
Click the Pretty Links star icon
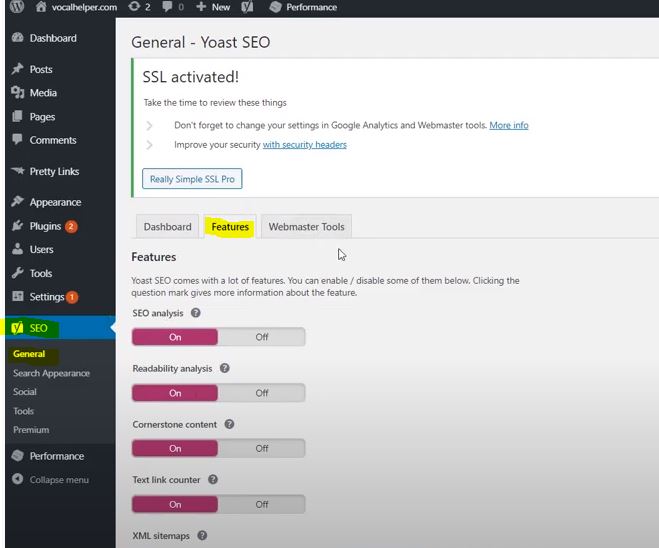tap(18, 171)
